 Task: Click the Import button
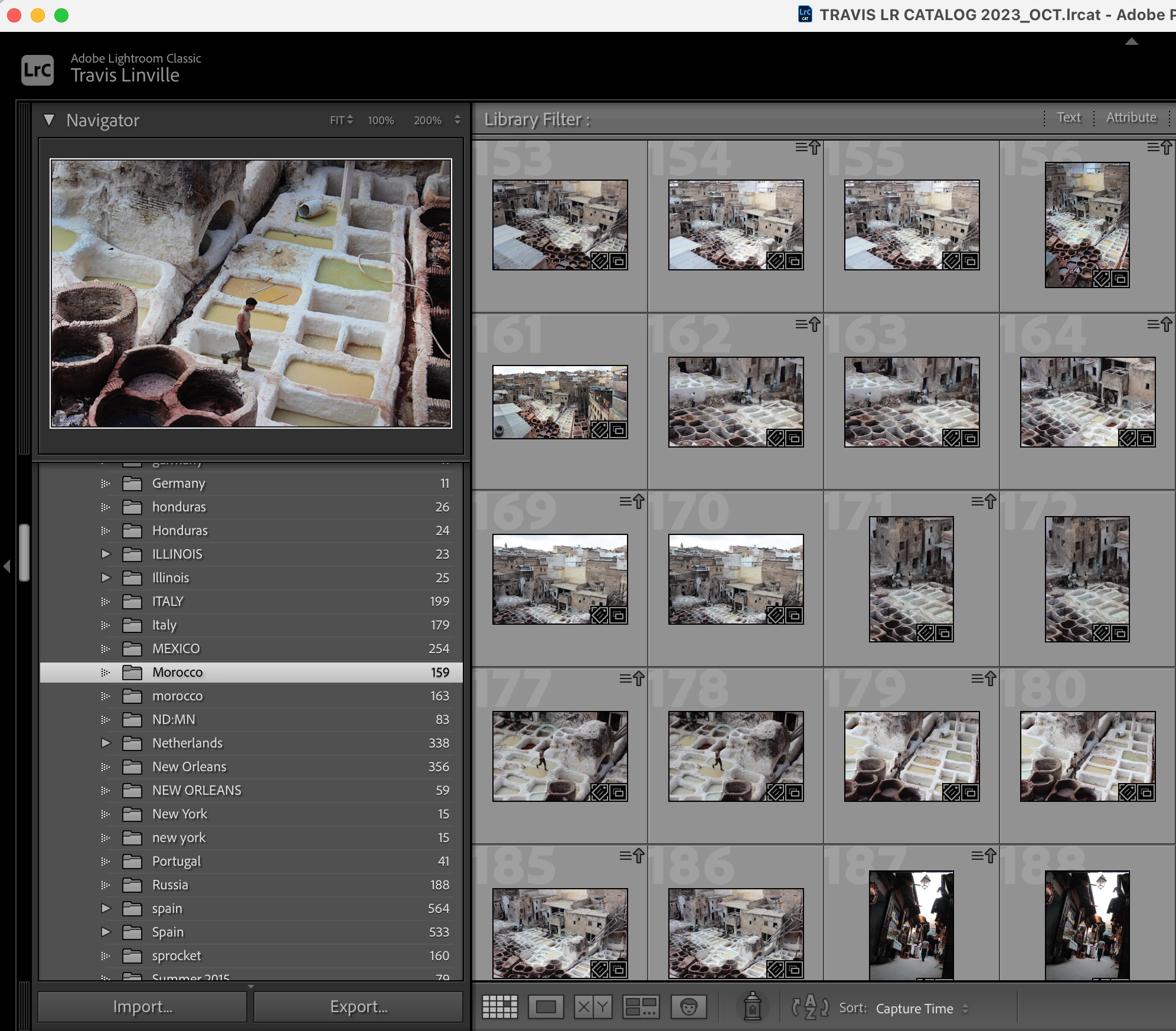pyautogui.click(x=142, y=1007)
